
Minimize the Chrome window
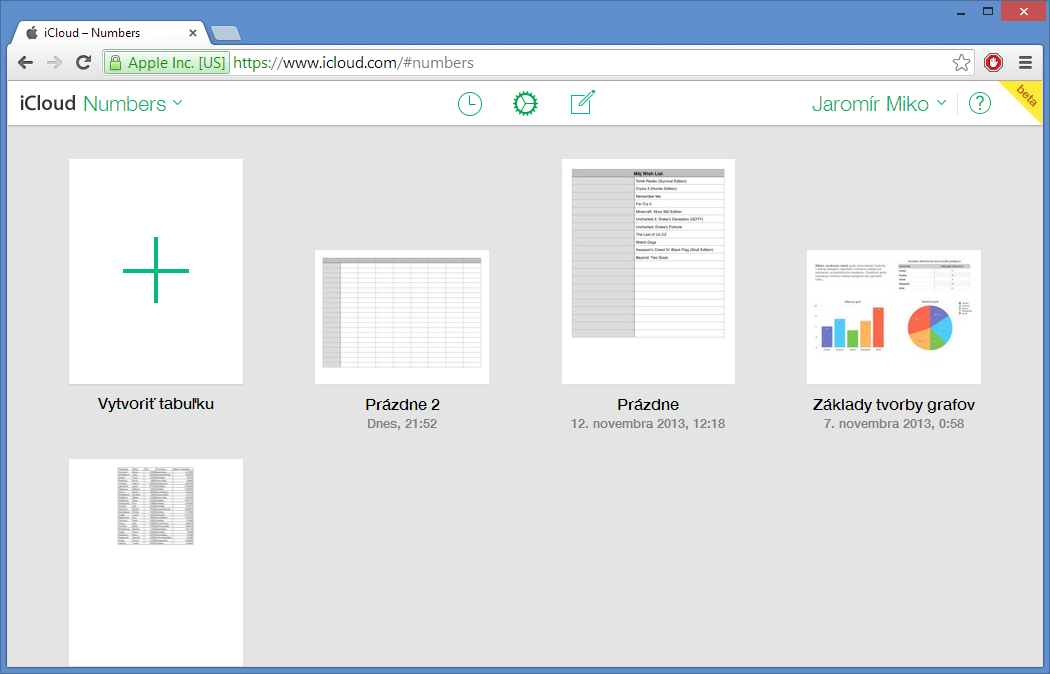tap(961, 11)
